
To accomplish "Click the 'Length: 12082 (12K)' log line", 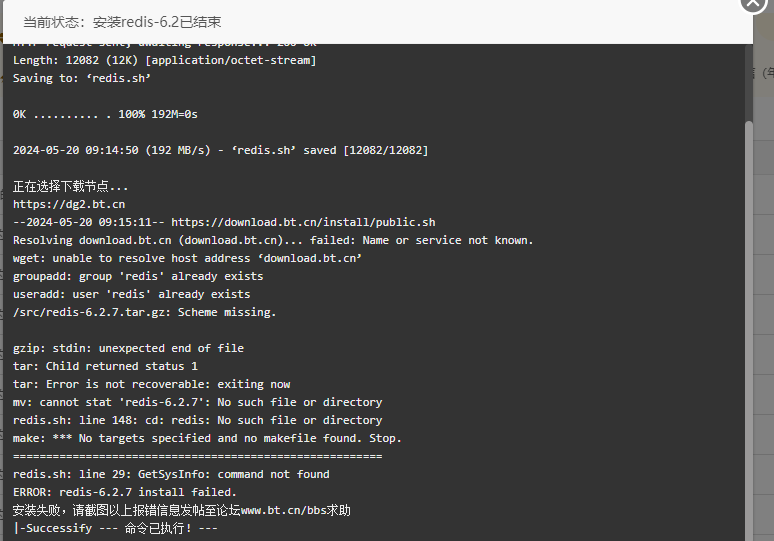I will 164,60.
